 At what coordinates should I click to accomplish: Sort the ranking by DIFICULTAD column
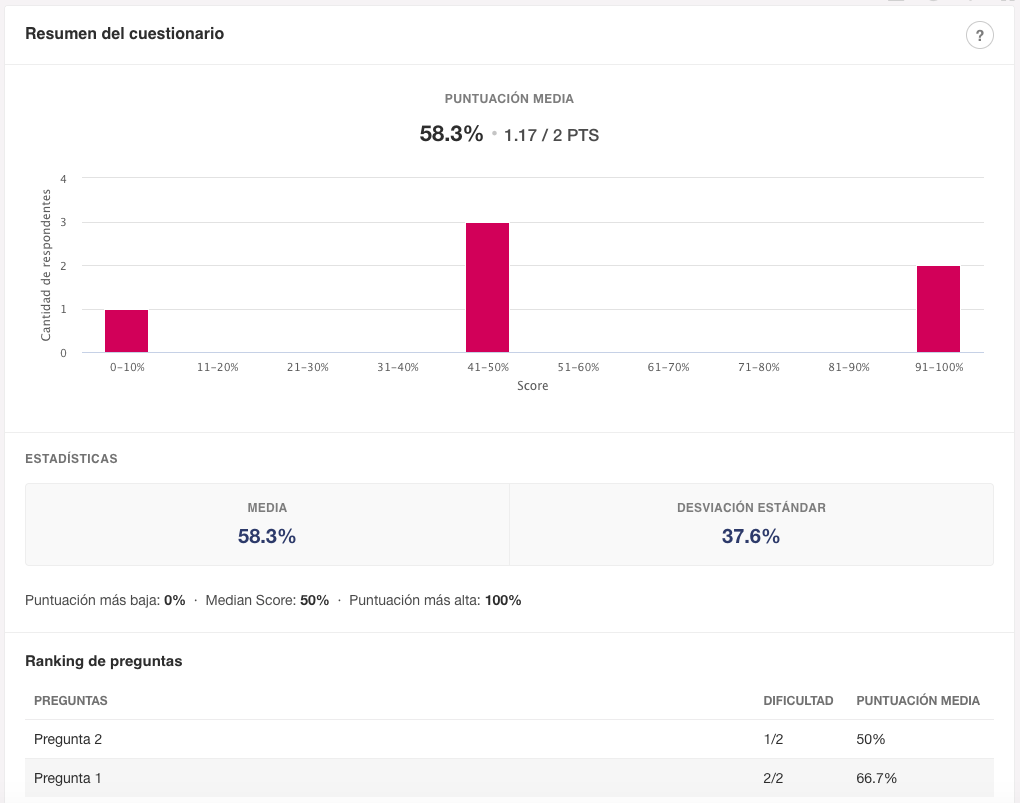coord(798,700)
